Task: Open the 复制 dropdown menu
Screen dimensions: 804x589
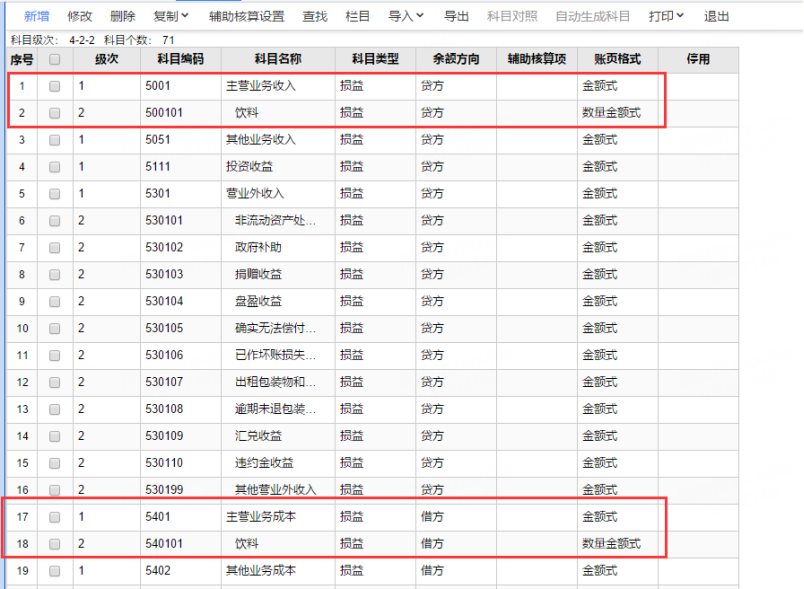Action: (171, 17)
